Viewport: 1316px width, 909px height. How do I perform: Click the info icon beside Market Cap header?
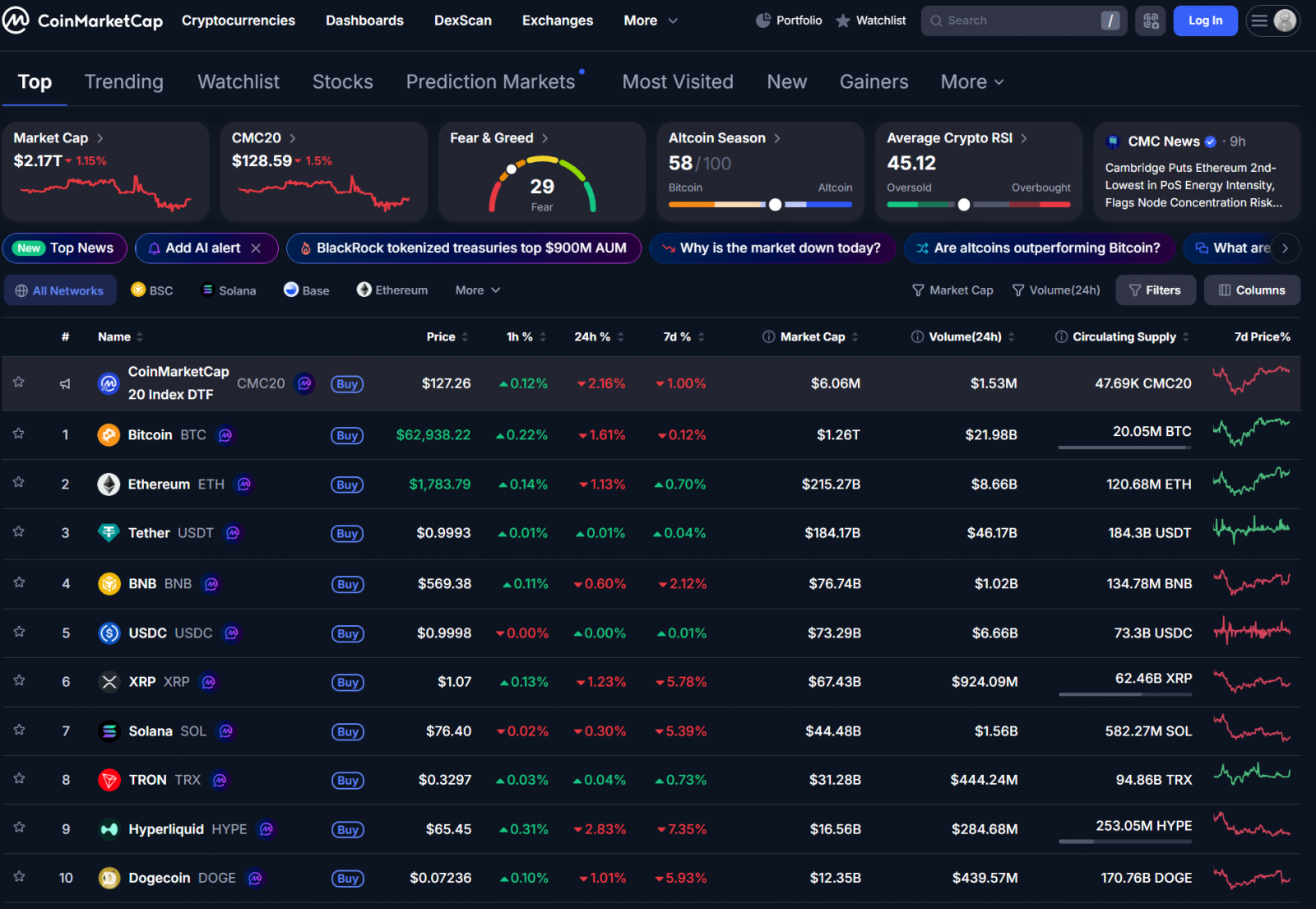[x=768, y=336]
